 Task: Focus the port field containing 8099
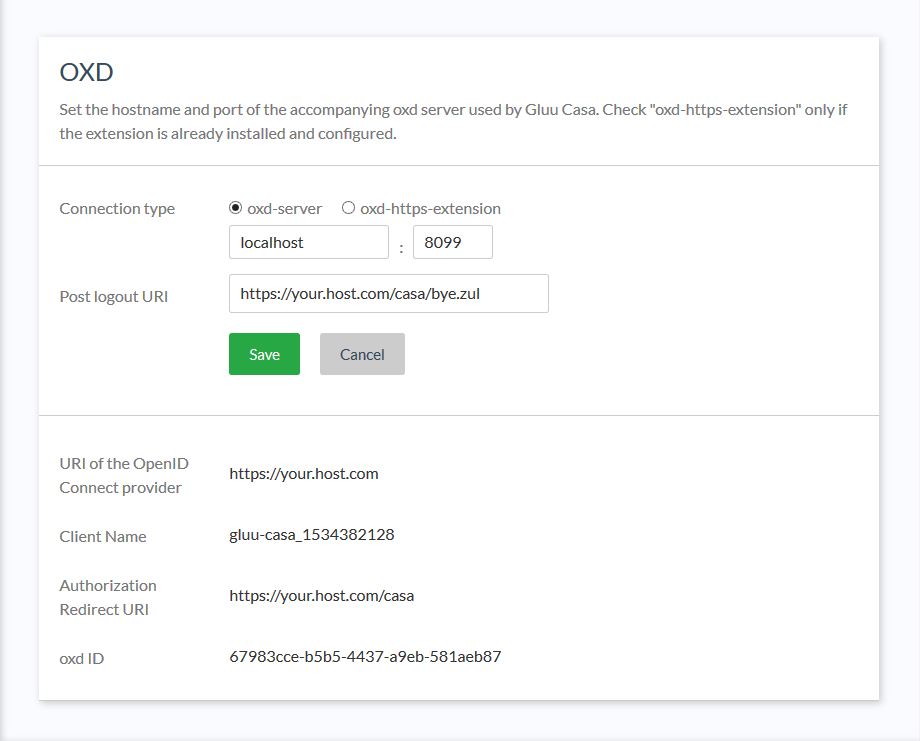pos(452,242)
